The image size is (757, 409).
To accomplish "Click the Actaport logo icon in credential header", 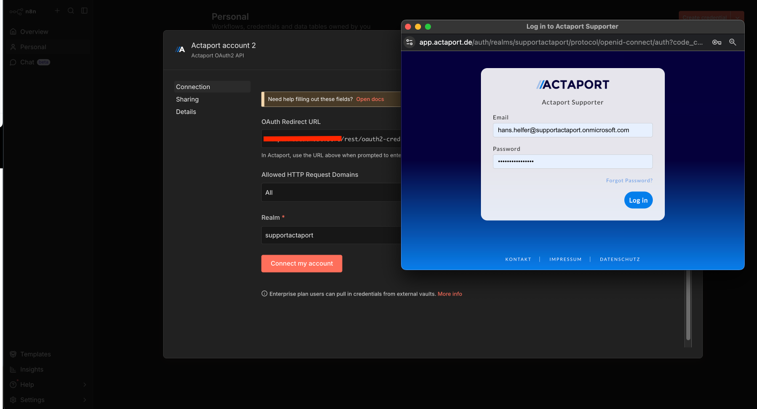I will click(181, 49).
